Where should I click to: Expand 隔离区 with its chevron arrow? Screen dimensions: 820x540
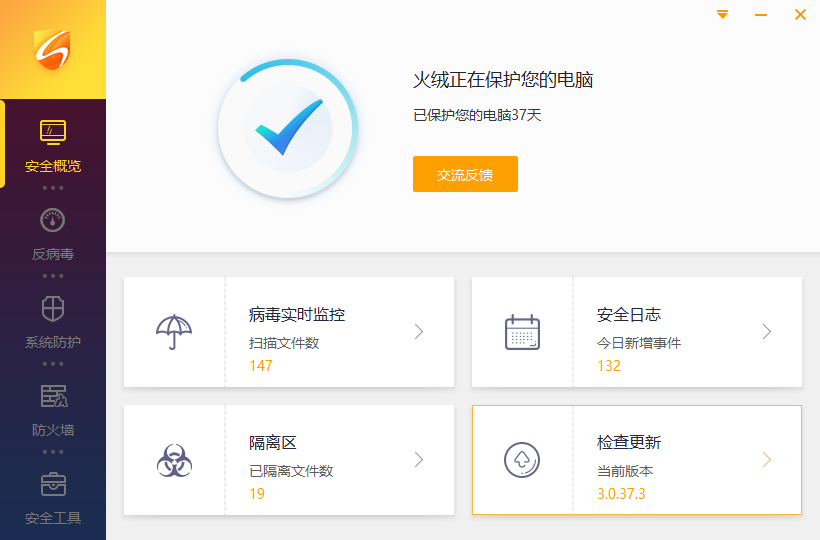(x=419, y=460)
